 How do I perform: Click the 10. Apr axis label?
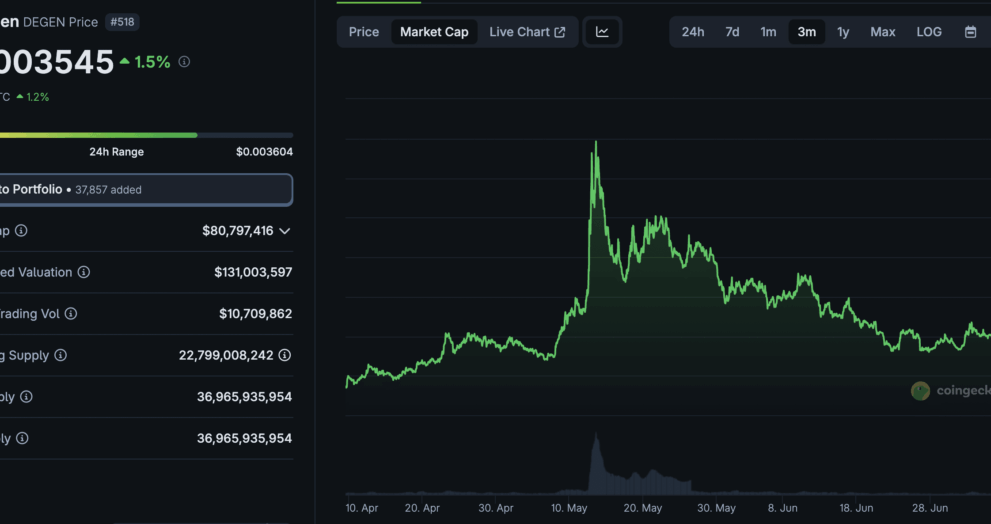pos(362,508)
